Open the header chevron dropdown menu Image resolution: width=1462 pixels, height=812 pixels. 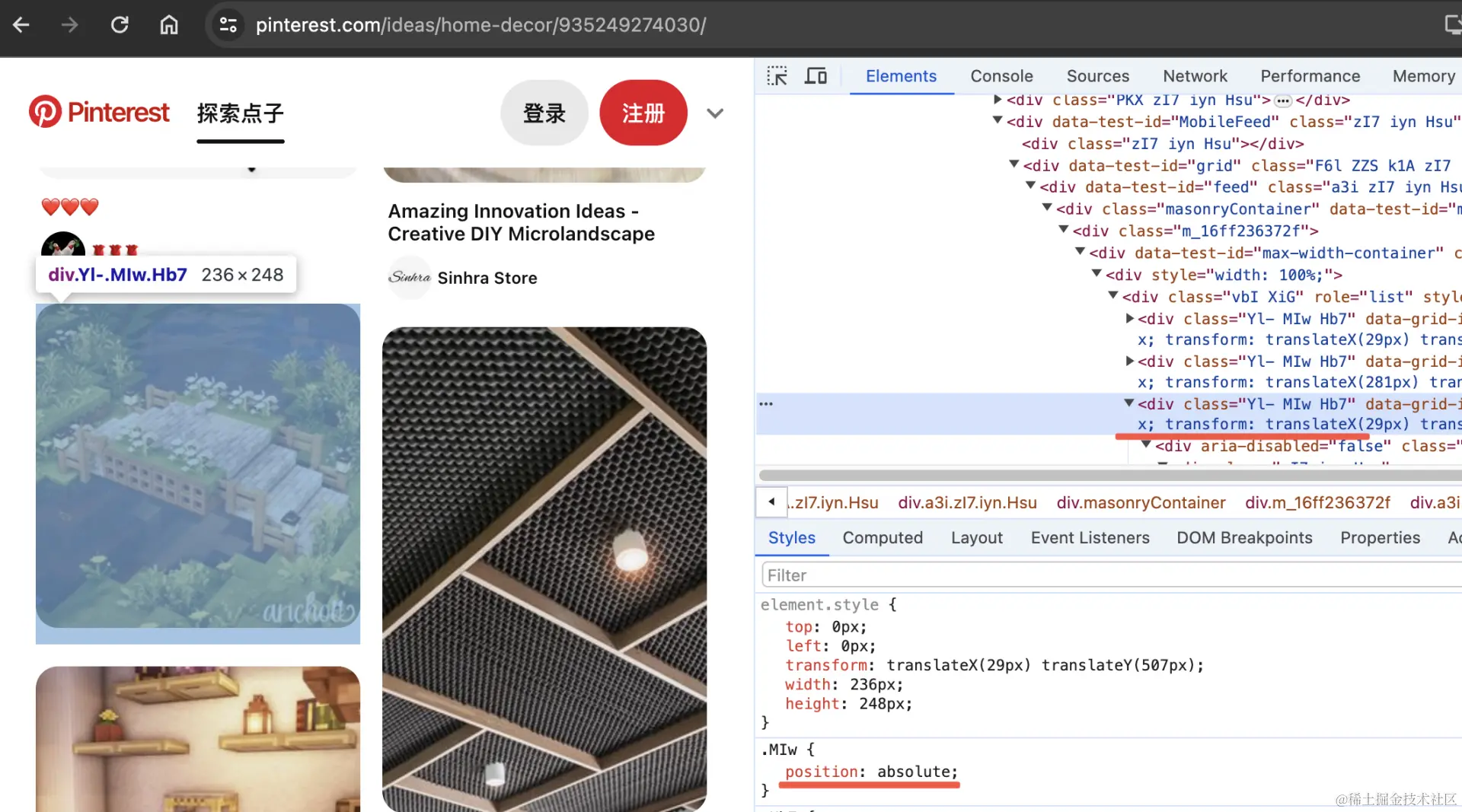(x=715, y=113)
